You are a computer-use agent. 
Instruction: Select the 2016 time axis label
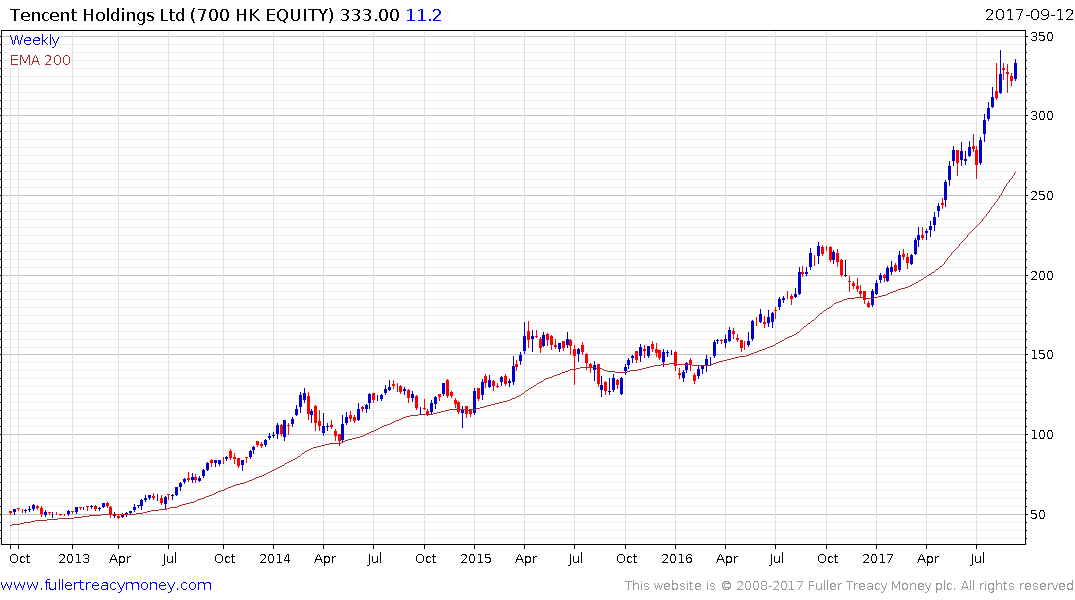(x=677, y=558)
